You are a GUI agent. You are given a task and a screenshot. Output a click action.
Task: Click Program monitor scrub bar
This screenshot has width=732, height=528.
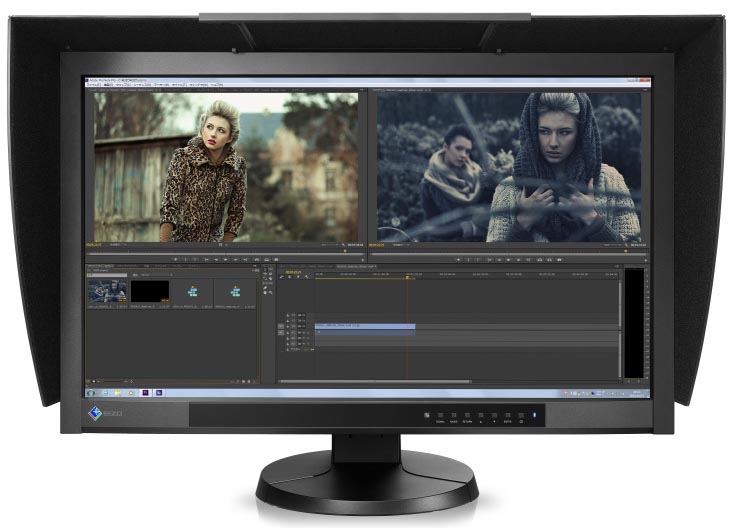tap(507, 254)
